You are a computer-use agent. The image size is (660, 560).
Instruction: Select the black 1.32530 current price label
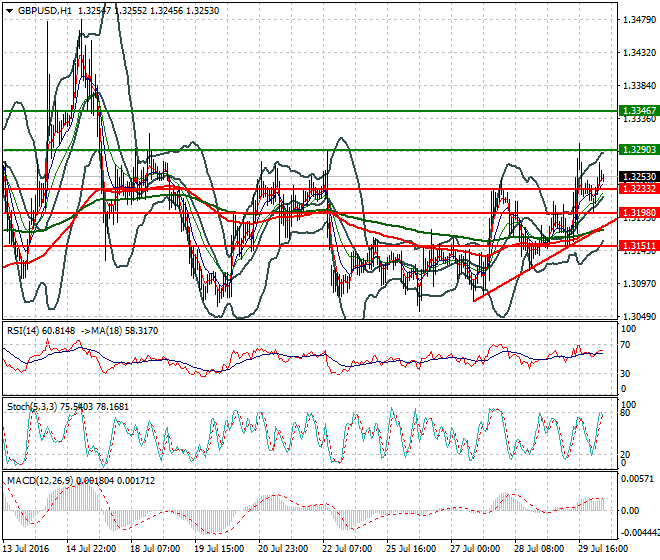click(638, 176)
